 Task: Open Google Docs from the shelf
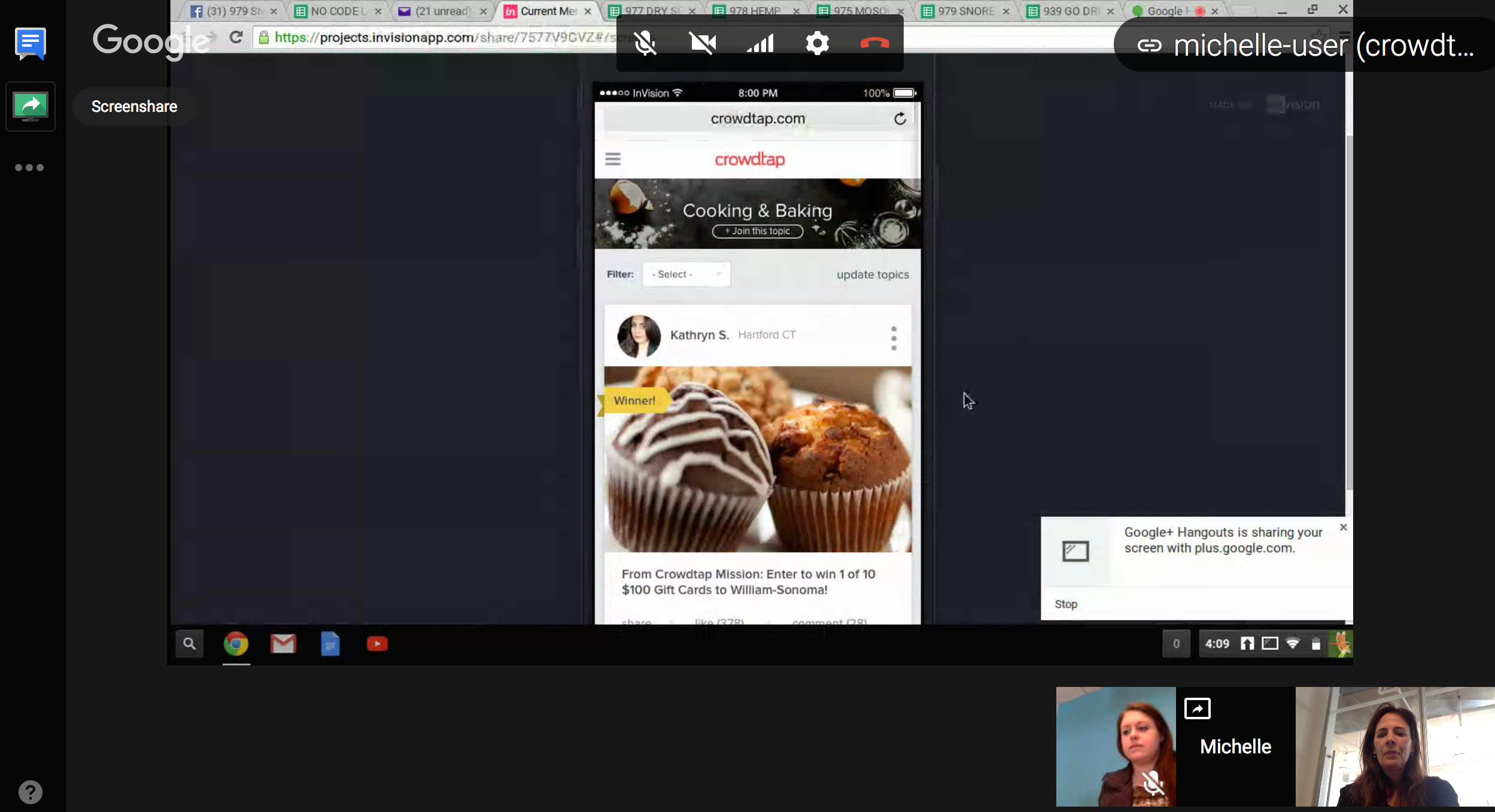point(330,644)
